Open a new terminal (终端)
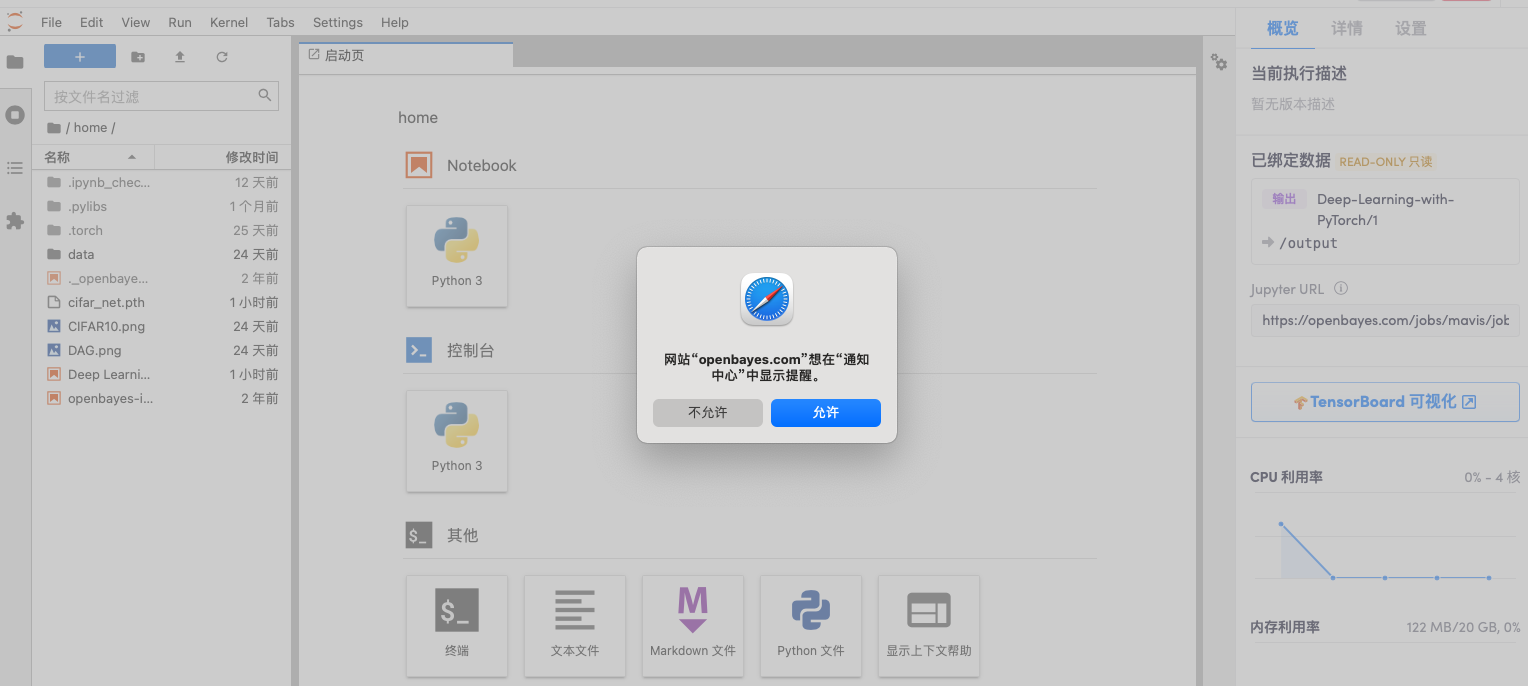This screenshot has width=1528, height=686. click(457, 624)
